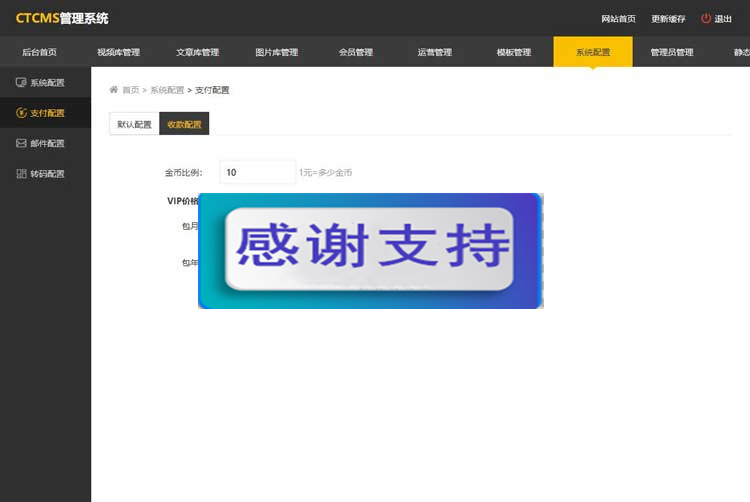Click the power icon next to 退出
This screenshot has width=750, height=502.
pyautogui.click(x=705, y=18)
